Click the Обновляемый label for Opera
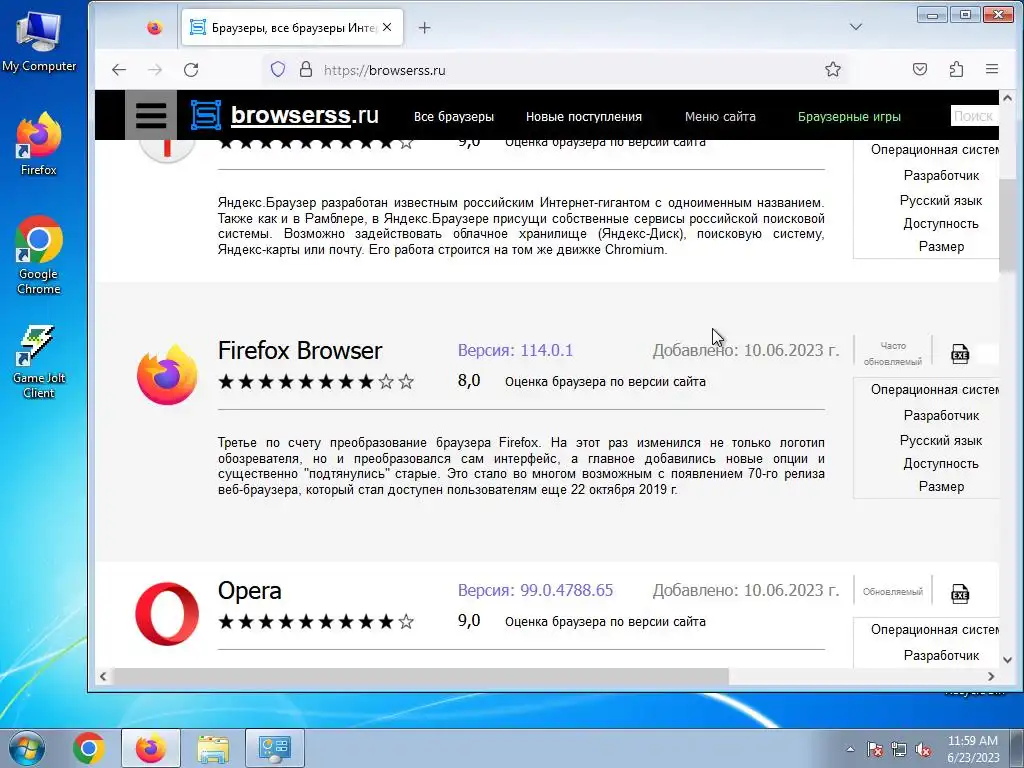This screenshot has width=1024, height=768. pos(893,592)
